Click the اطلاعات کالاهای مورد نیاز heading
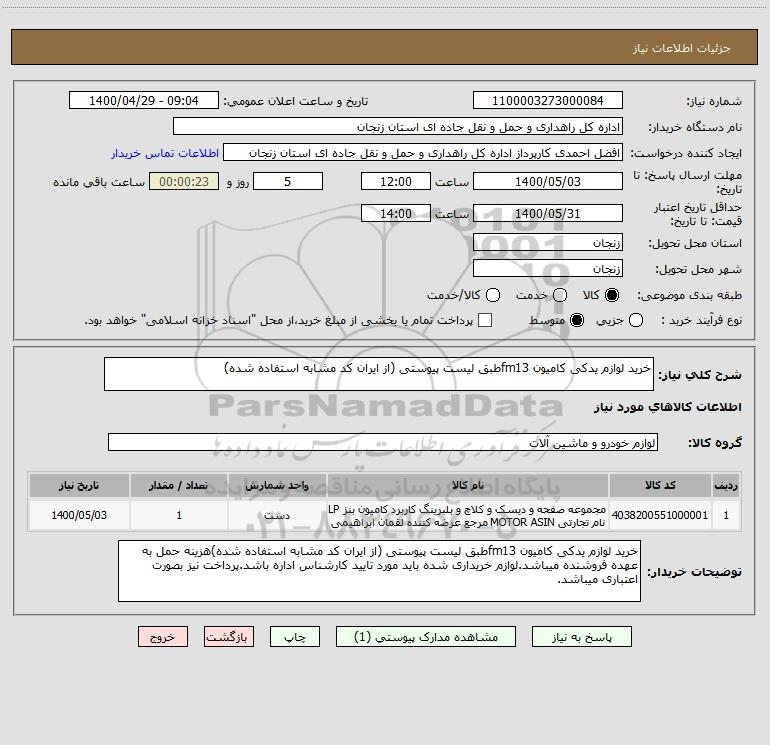This screenshot has height=745, width=770. pyautogui.click(x=667, y=407)
